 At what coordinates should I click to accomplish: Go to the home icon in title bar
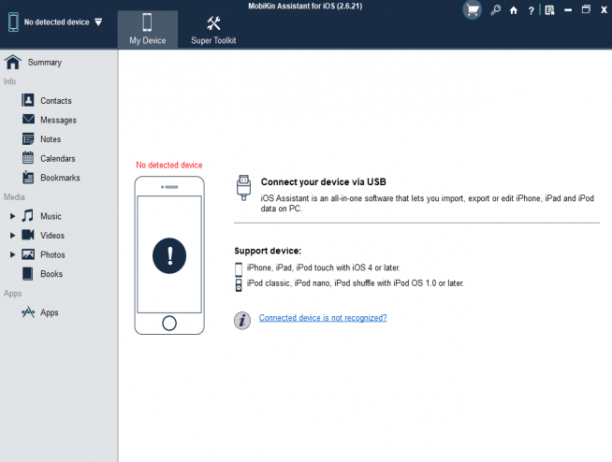[x=514, y=11]
